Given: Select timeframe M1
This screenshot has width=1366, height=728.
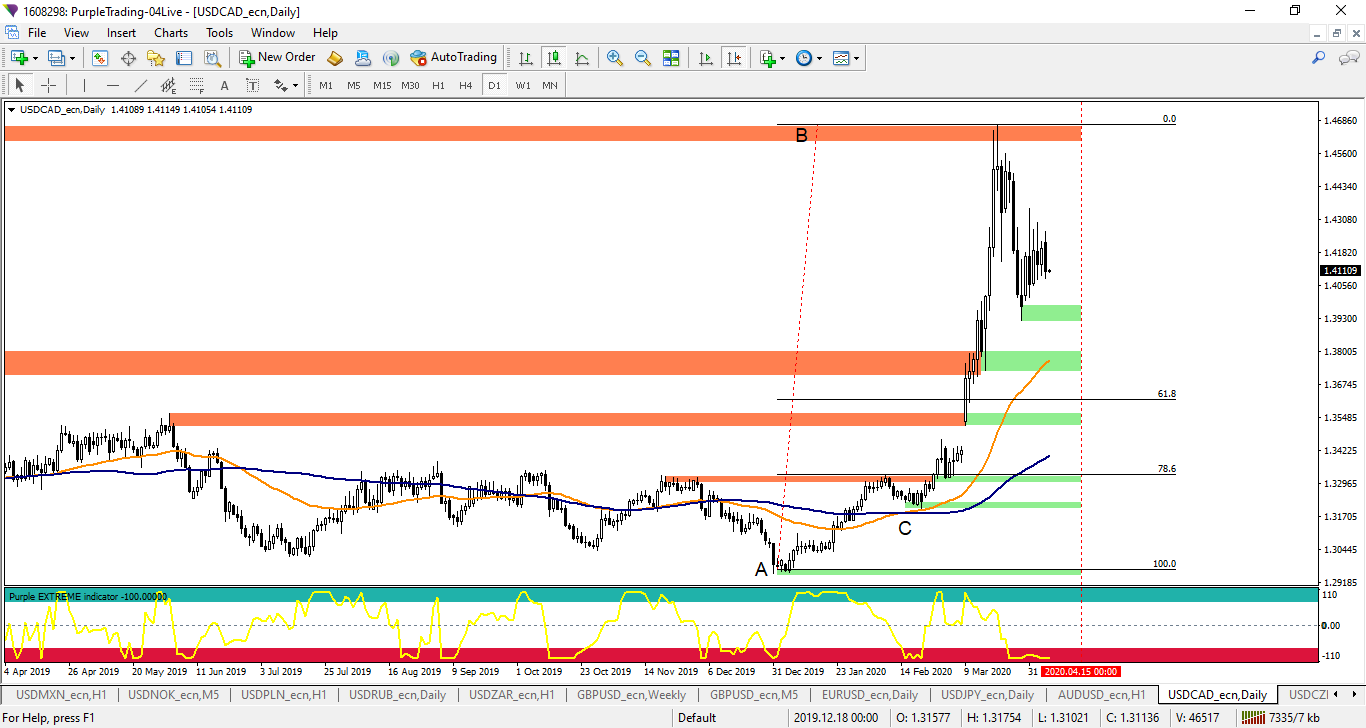Looking at the screenshot, I should pos(326,85).
